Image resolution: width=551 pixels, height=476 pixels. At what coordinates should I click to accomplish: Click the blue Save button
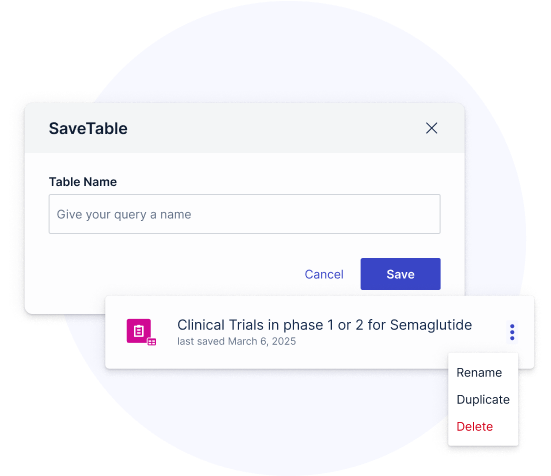pyautogui.click(x=401, y=274)
